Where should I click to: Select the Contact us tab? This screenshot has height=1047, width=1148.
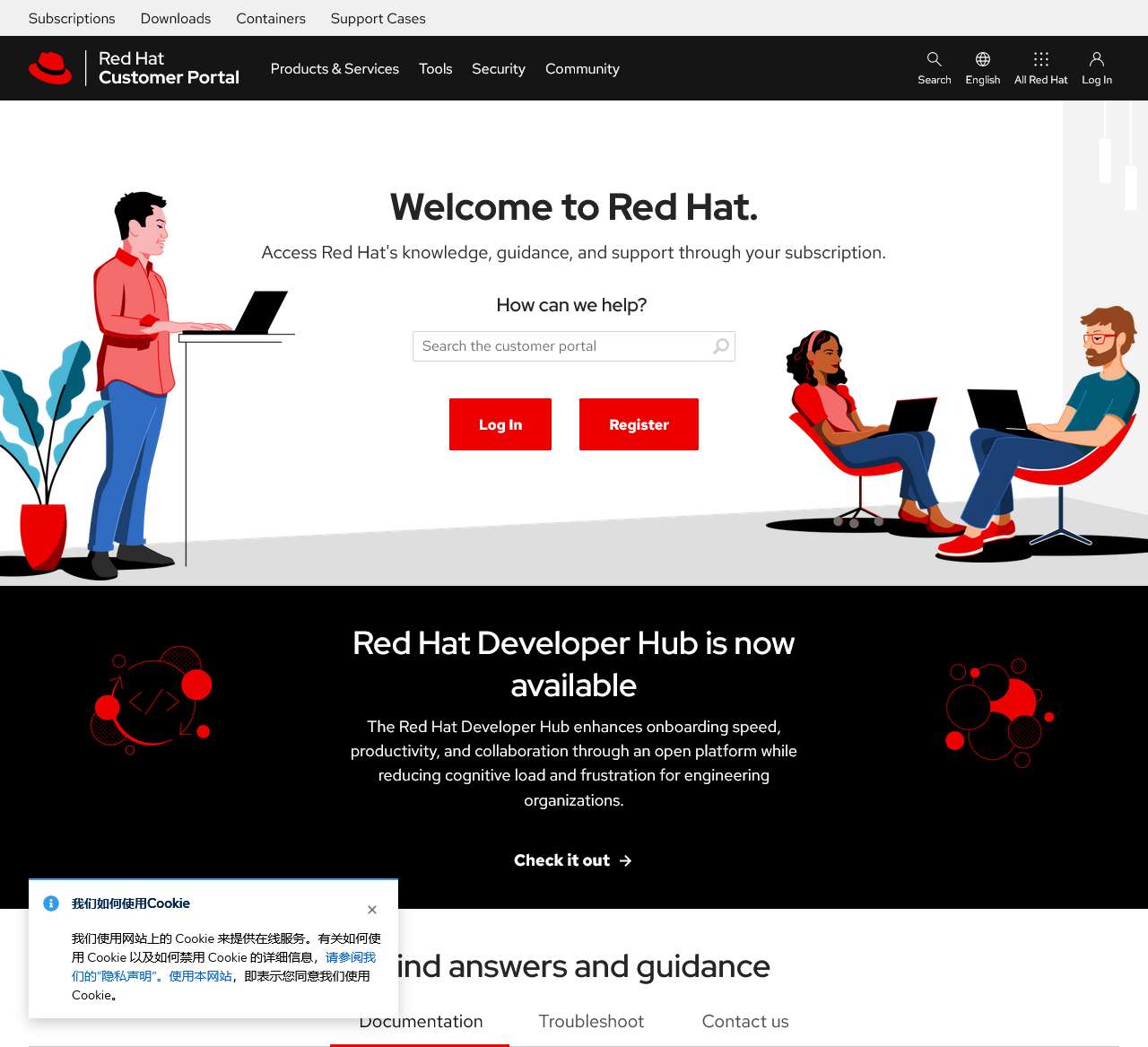(x=745, y=1021)
